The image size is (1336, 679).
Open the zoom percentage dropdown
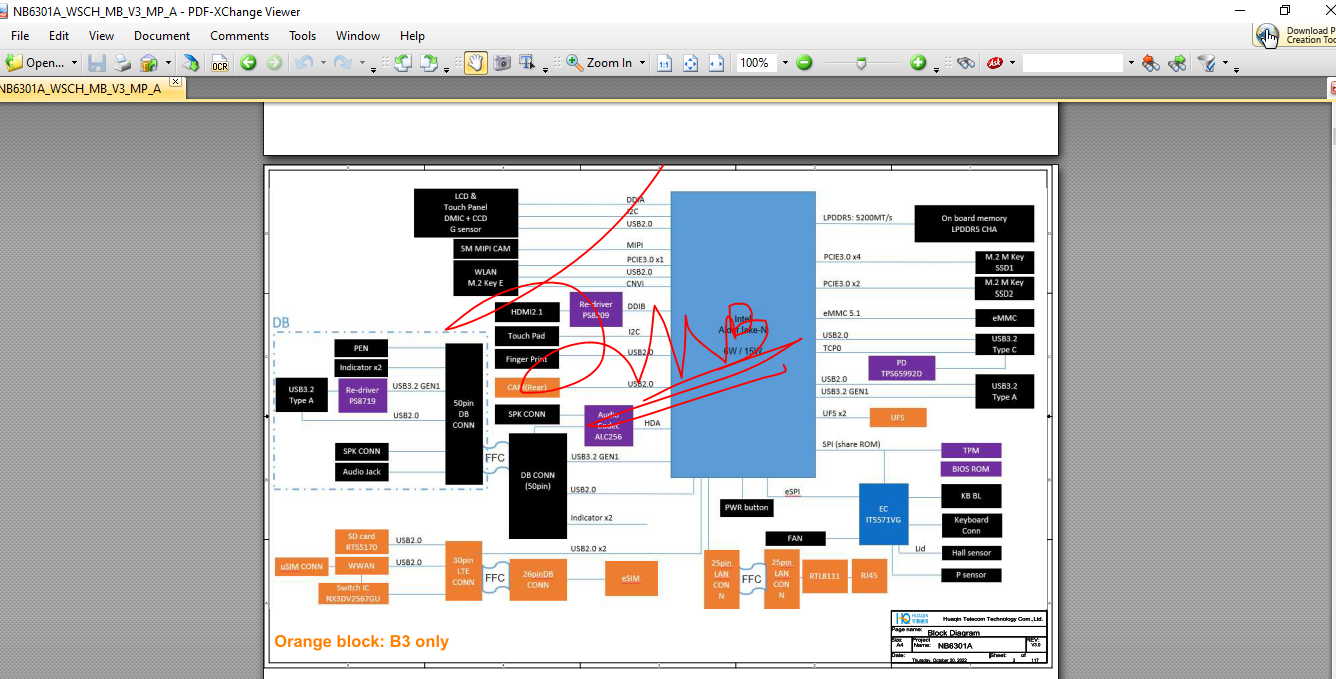785,62
